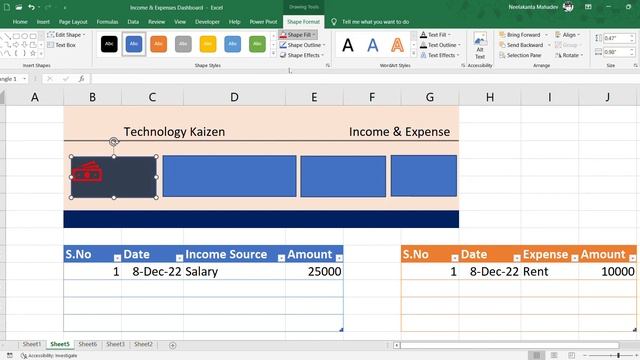Apply the black shape style preset
Viewport: 640px width, 360px height.
[109, 44]
